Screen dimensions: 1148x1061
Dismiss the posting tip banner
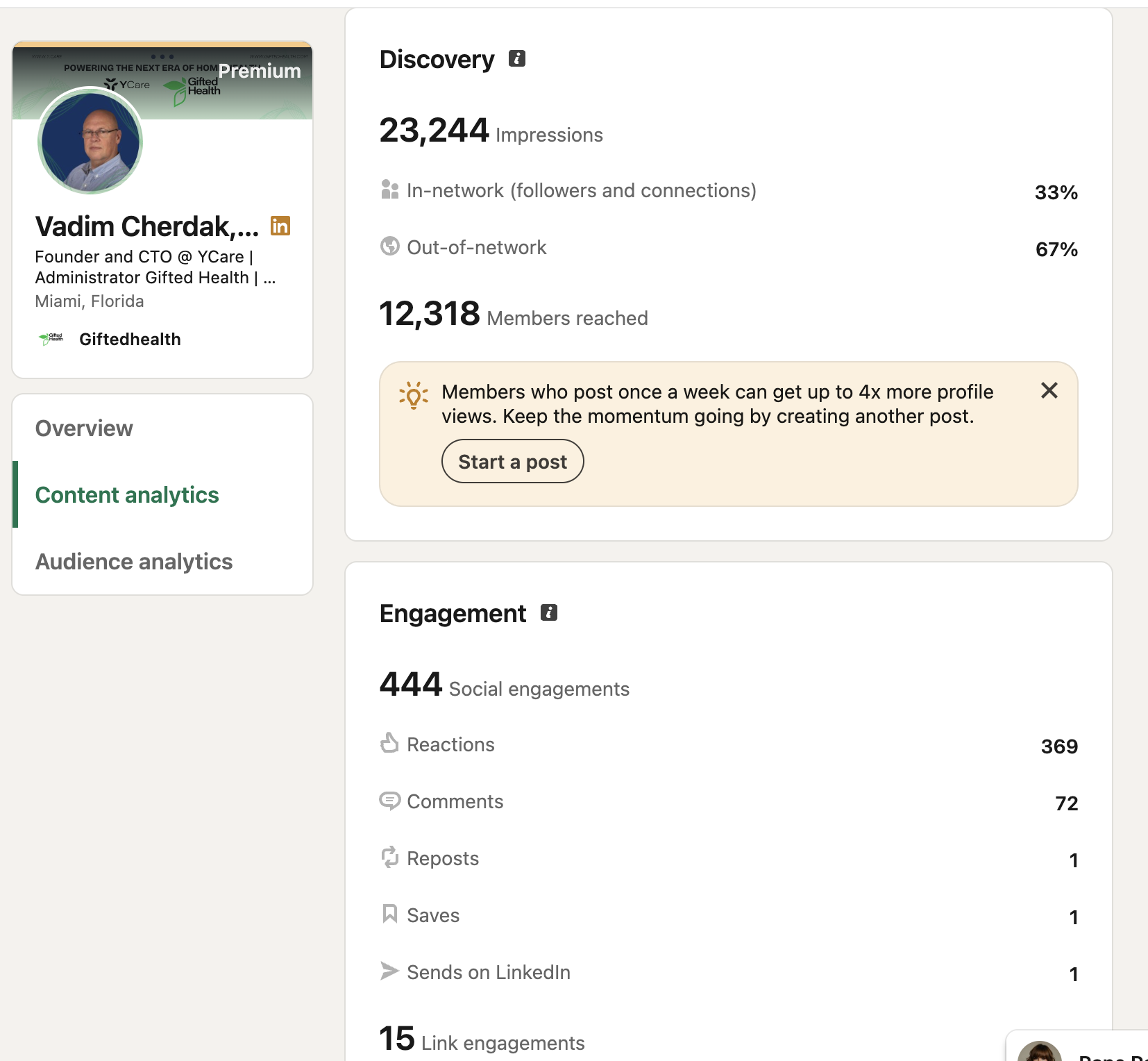point(1049,390)
